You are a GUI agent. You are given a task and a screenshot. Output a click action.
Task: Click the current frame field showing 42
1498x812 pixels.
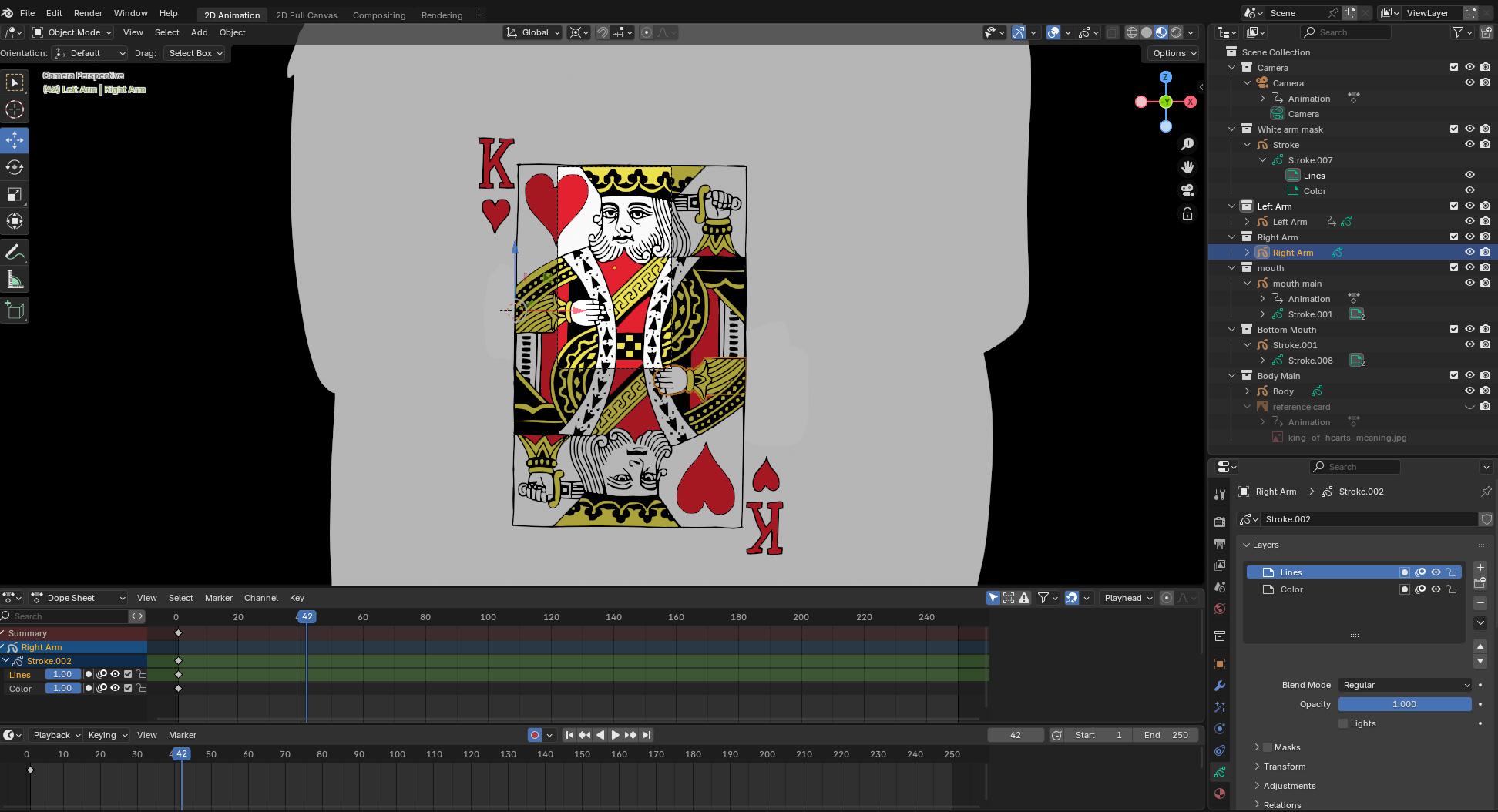[x=1016, y=734]
